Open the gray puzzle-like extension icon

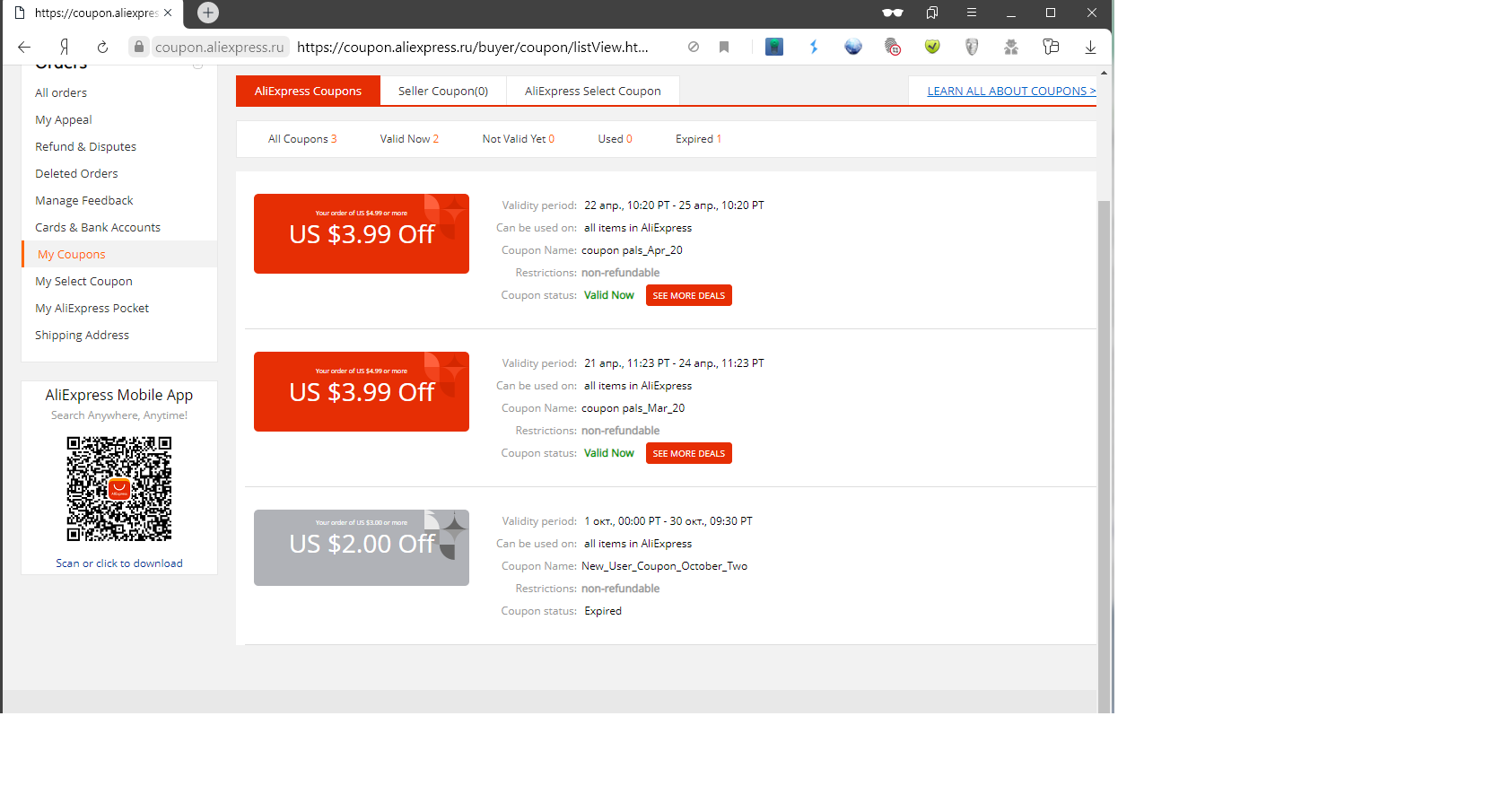point(1011,47)
